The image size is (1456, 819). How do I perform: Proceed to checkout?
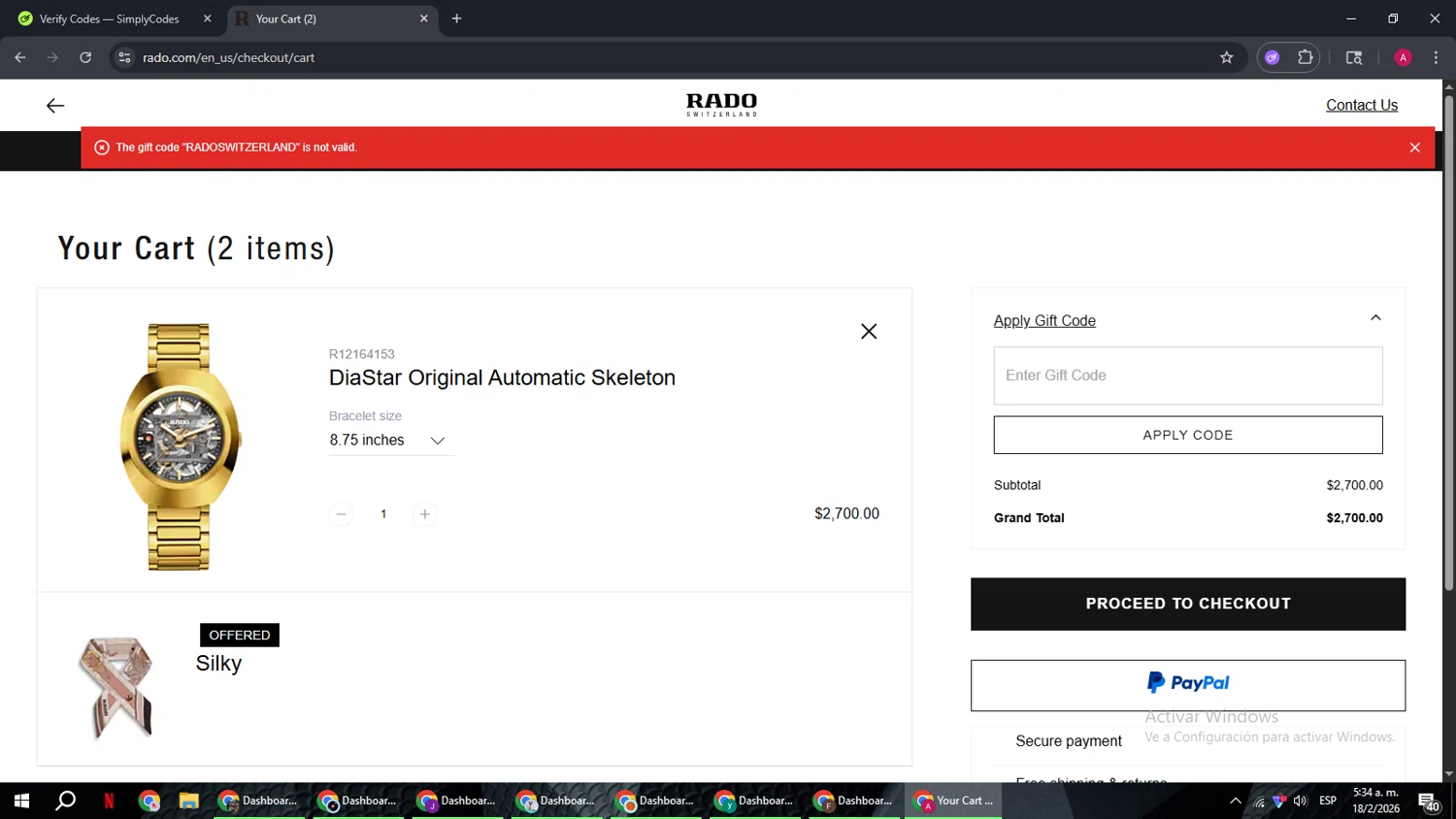click(x=1188, y=604)
